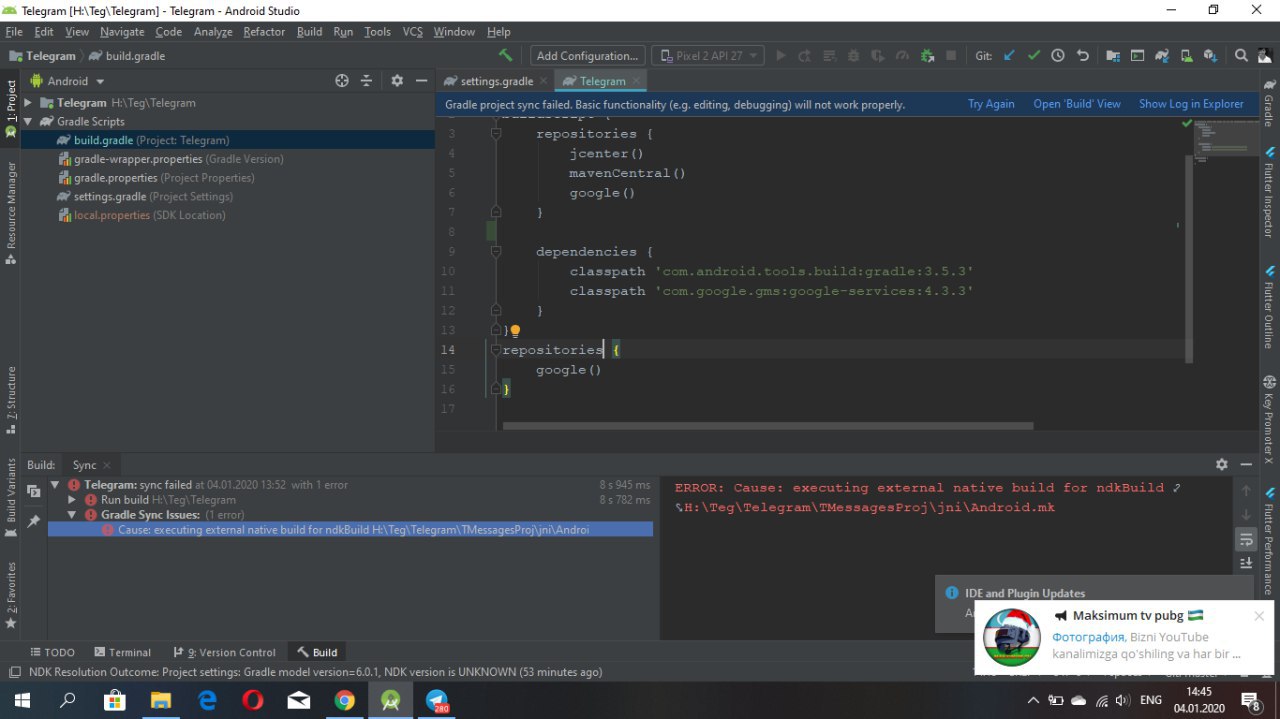Open the File menu
1280x719 pixels.
(x=14, y=32)
